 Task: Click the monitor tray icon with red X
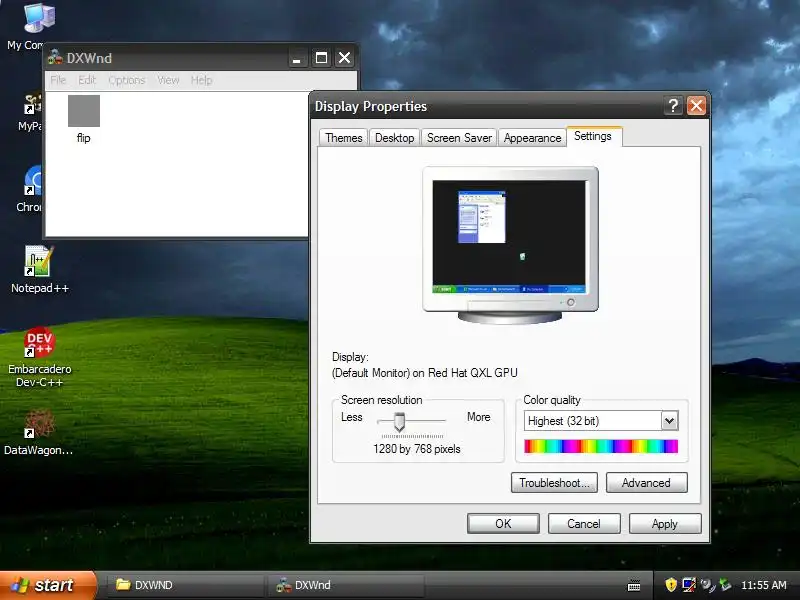click(x=689, y=585)
